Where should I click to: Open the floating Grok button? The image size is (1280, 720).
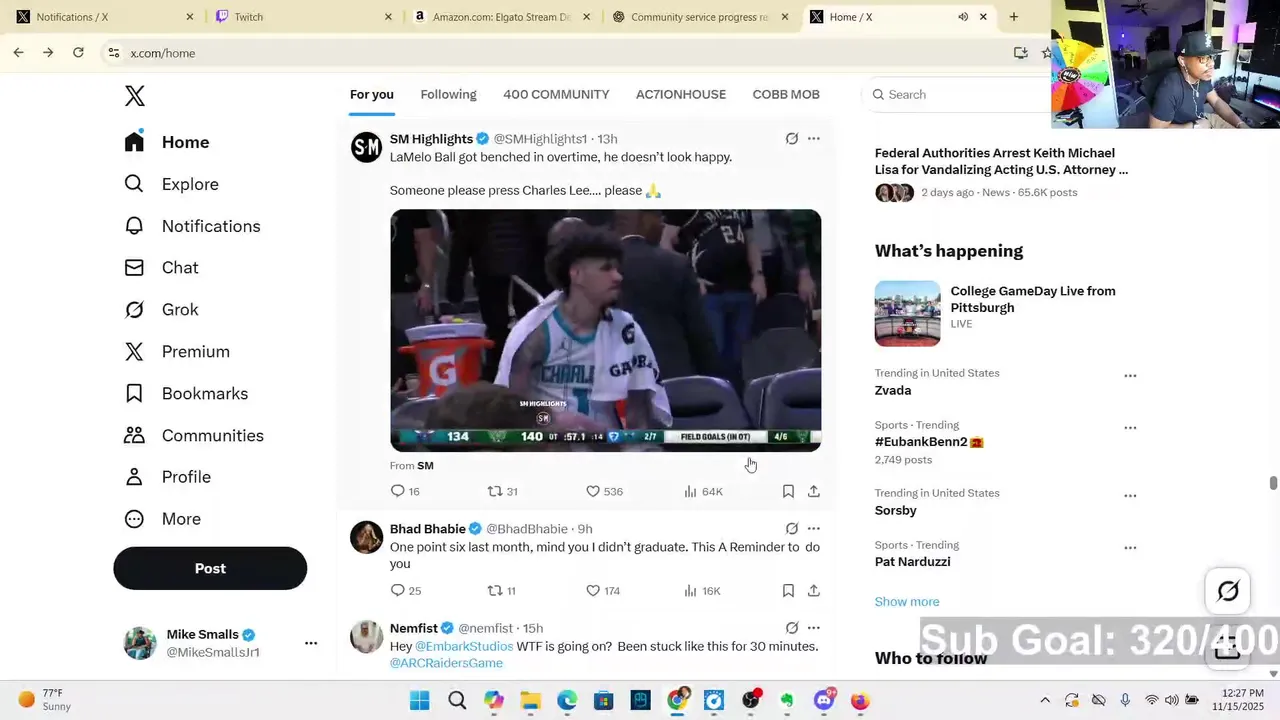[x=1228, y=591]
